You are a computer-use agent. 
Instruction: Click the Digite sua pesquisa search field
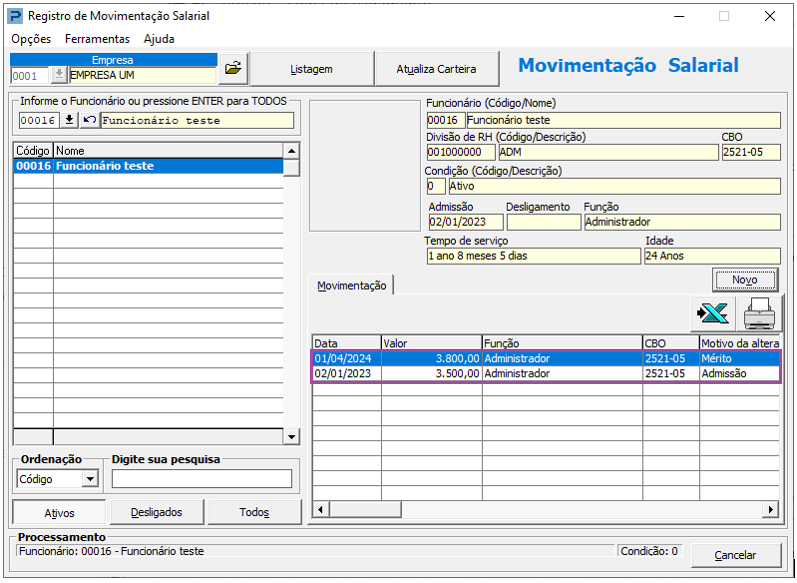click(x=202, y=479)
